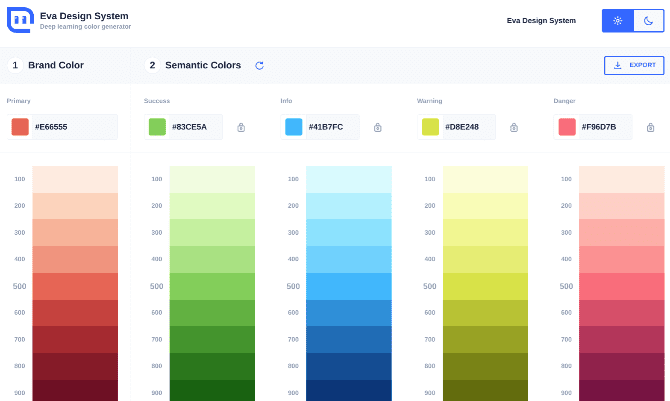670x401 pixels.
Task: Click the Primary hex input #E66555
Action: coord(72,127)
